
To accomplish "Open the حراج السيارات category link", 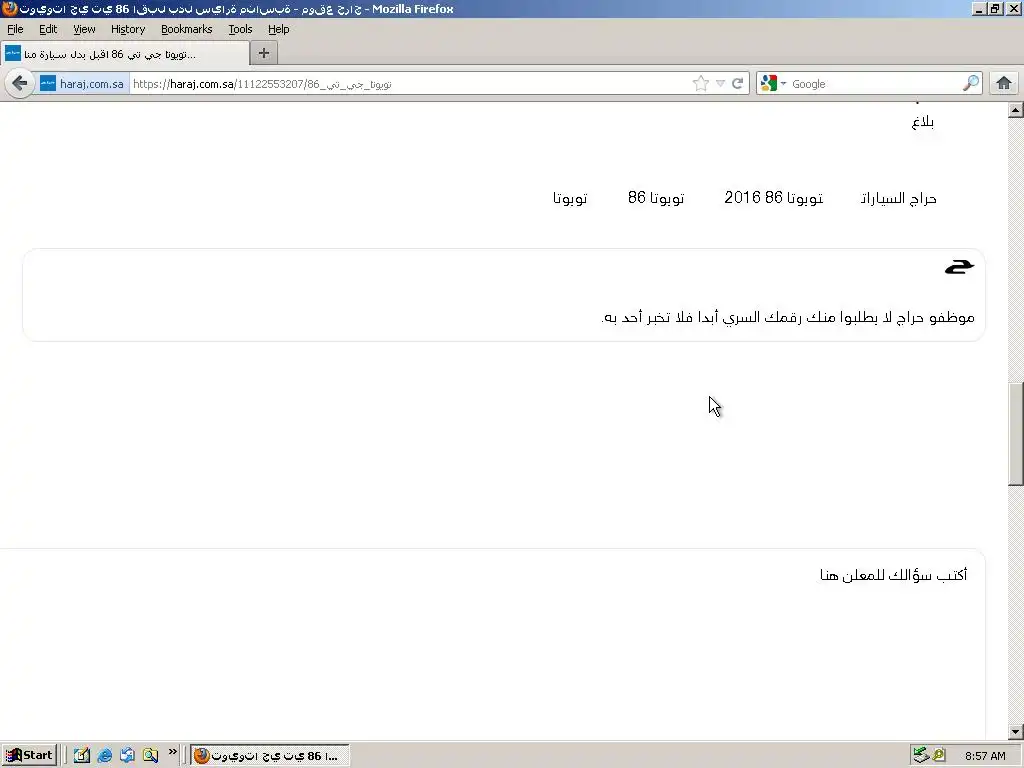I will point(899,199).
